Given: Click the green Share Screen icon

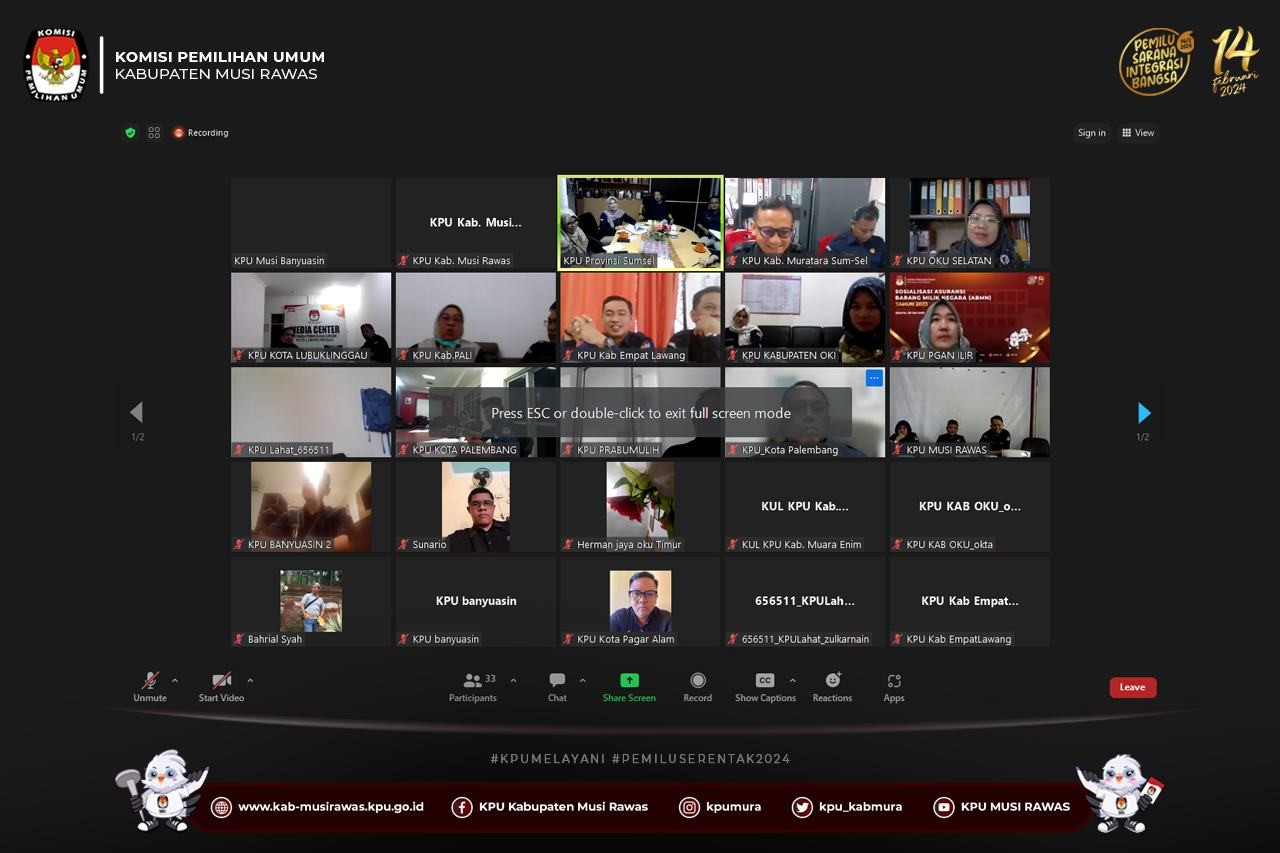Looking at the screenshot, I should pyautogui.click(x=629, y=681).
